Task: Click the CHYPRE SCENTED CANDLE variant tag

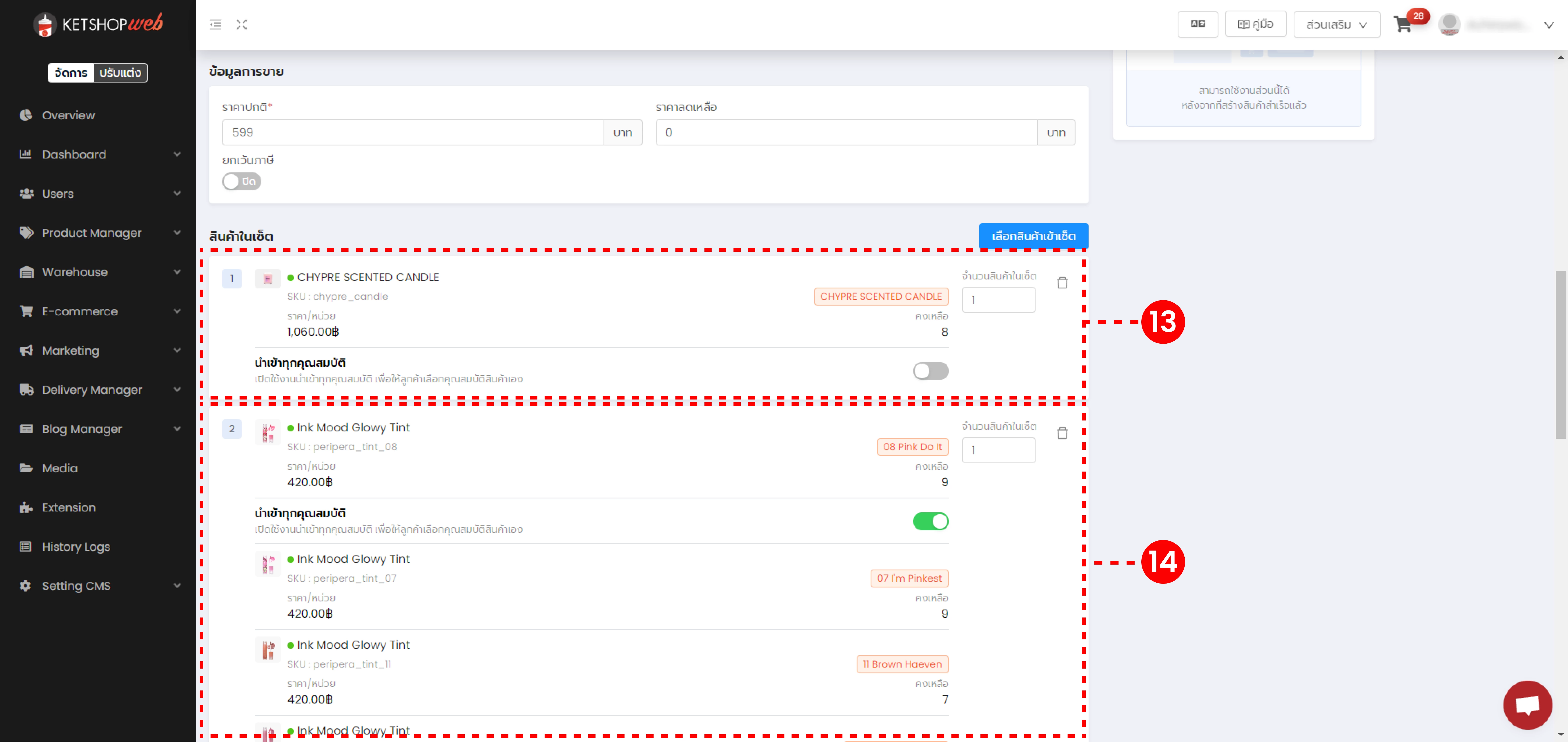Action: click(x=881, y=297)
